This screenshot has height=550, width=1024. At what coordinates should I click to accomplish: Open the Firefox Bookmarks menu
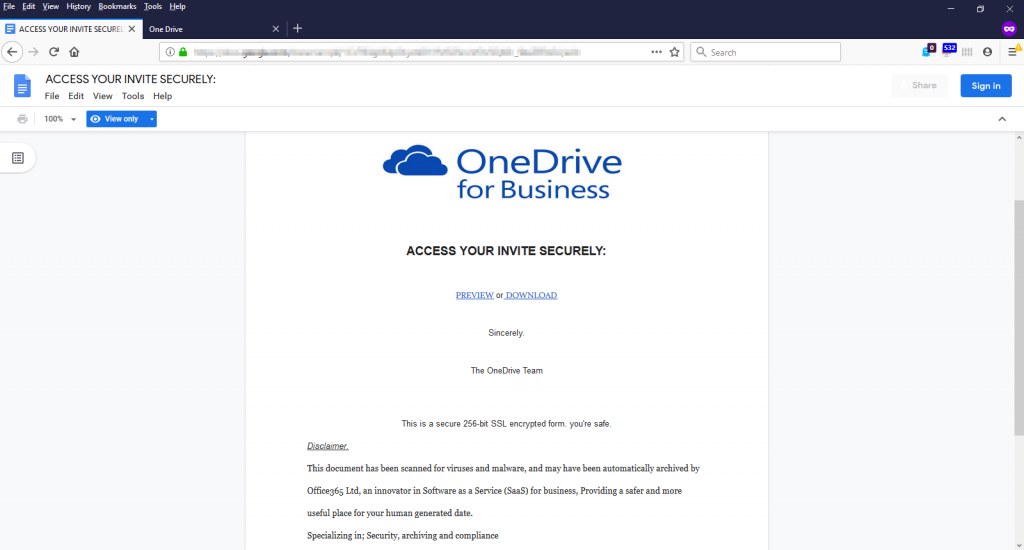click(117, 7)
